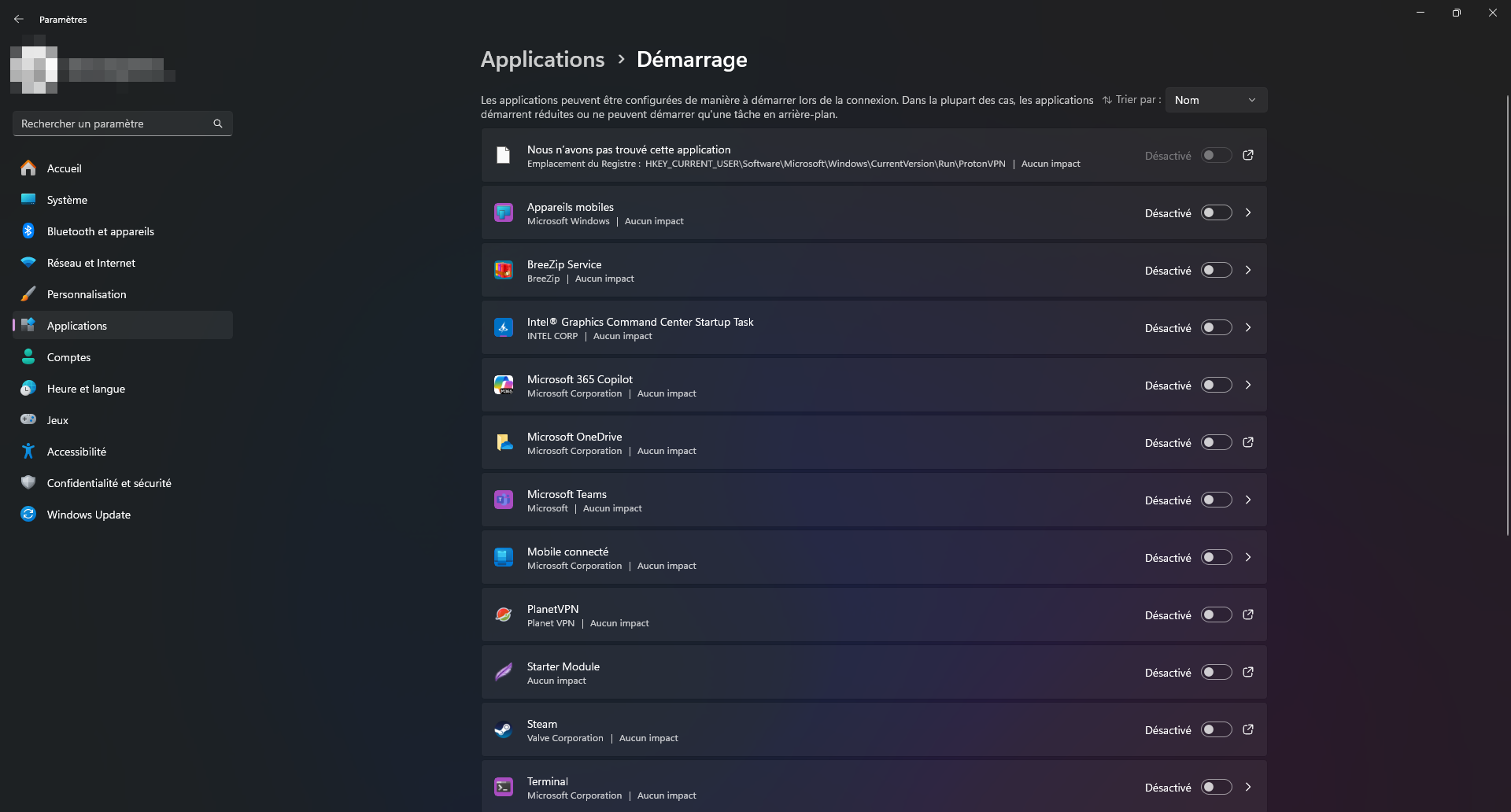Image resolution: width=1511 pixels, height=812 pixels.
Task: Click the Starter Module feather icon
Action: coord(504,672)
